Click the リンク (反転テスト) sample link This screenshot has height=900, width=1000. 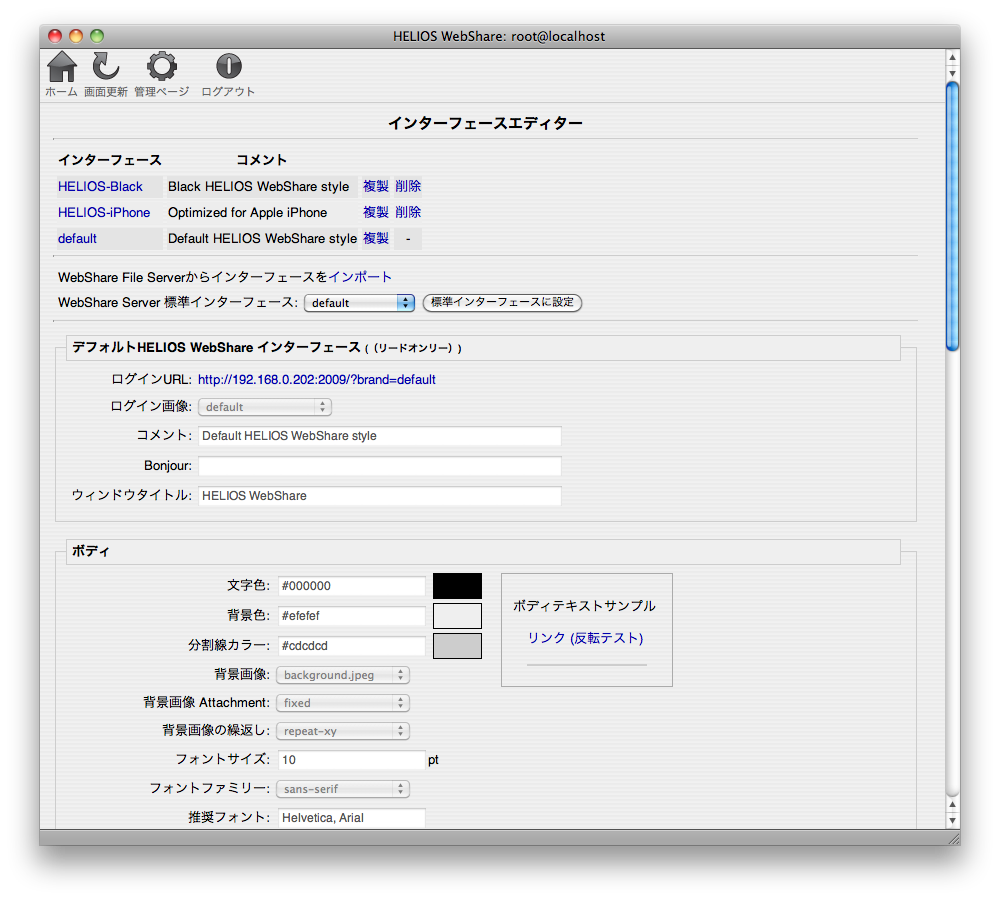tap(585, 638)
